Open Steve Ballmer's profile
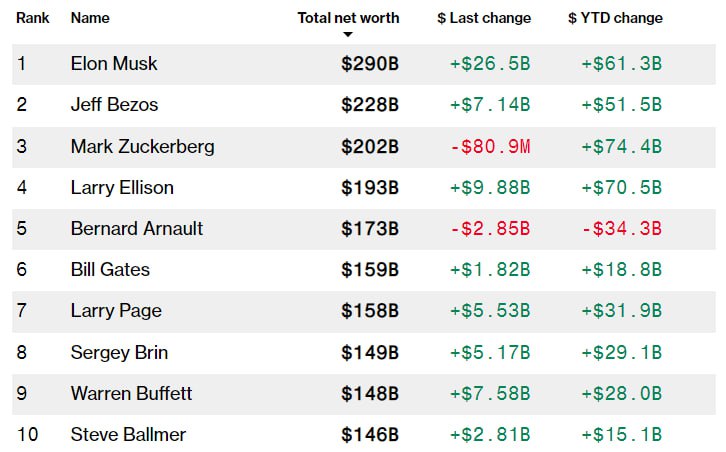Viewport: 726px width, 452px height. pos(128,434)
